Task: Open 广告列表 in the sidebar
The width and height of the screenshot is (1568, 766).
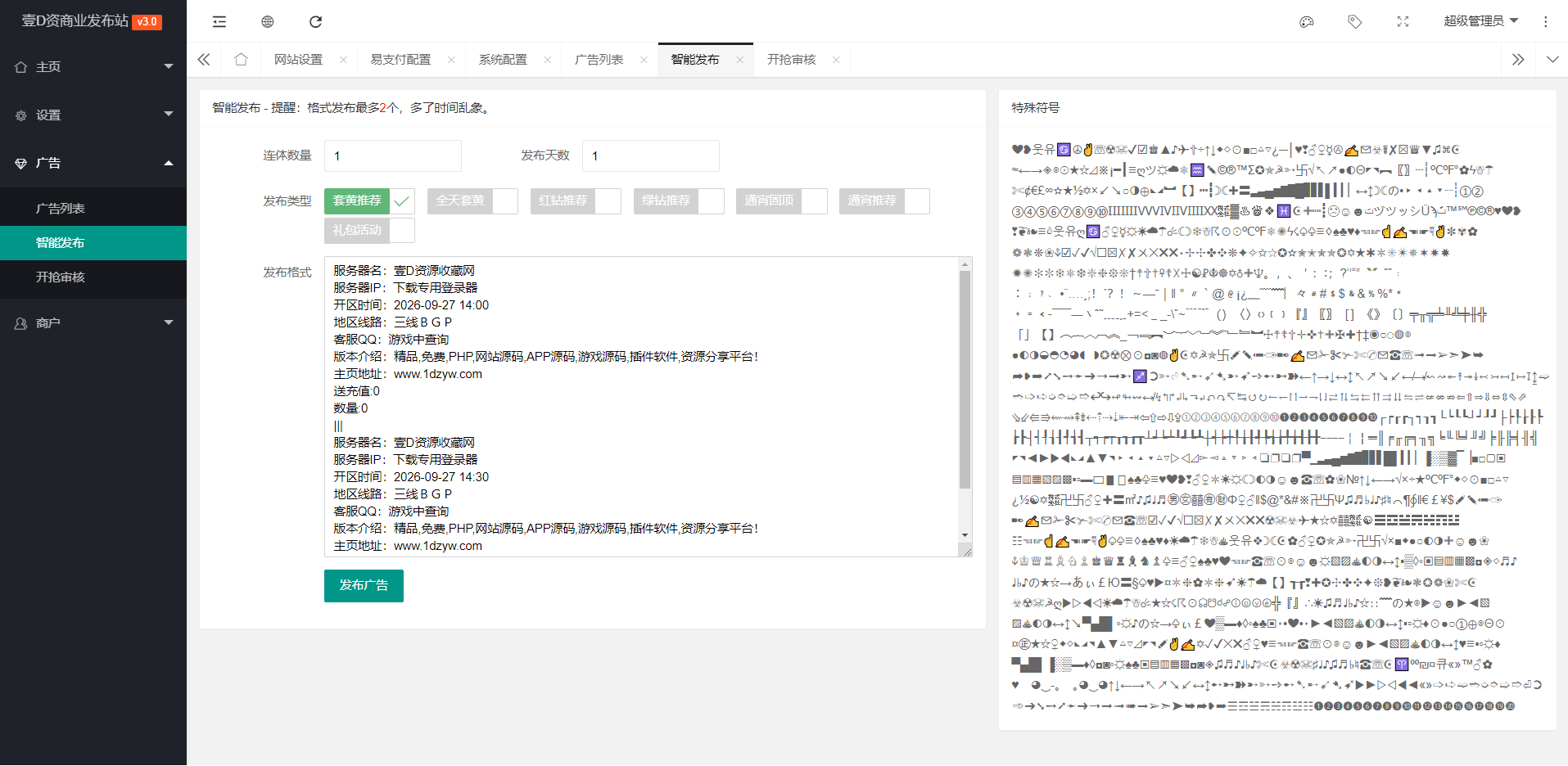Action: click(x=93, y=209)
